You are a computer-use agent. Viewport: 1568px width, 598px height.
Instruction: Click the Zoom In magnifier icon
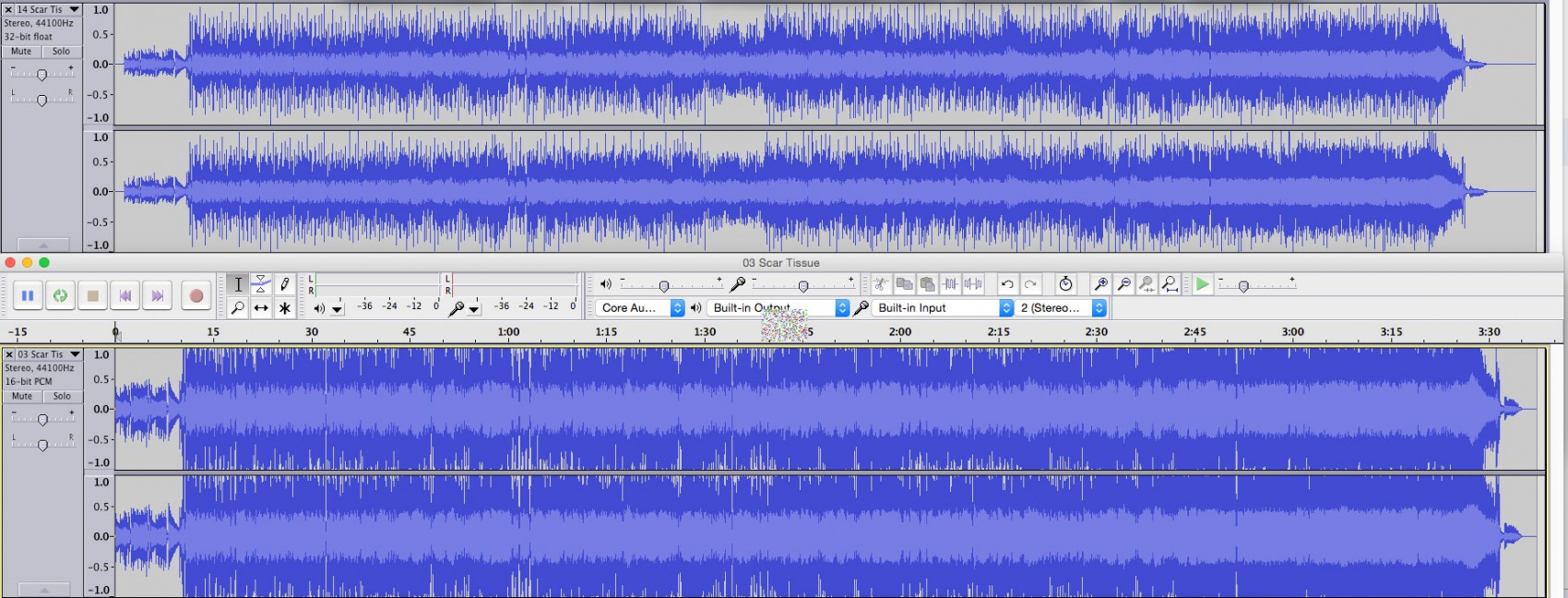tap(1100, 284)
